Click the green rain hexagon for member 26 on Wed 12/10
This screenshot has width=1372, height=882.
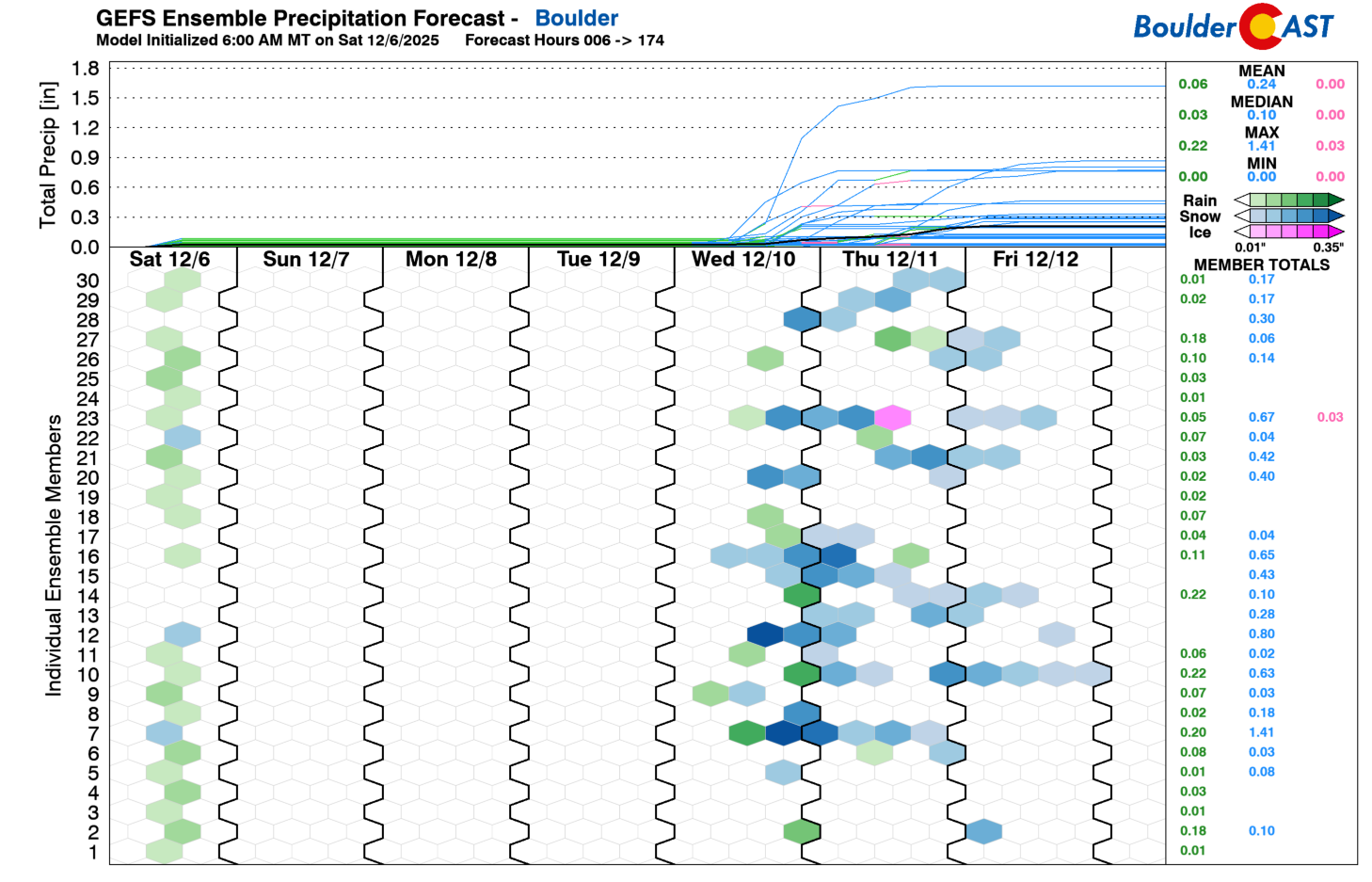pos(765,358)
